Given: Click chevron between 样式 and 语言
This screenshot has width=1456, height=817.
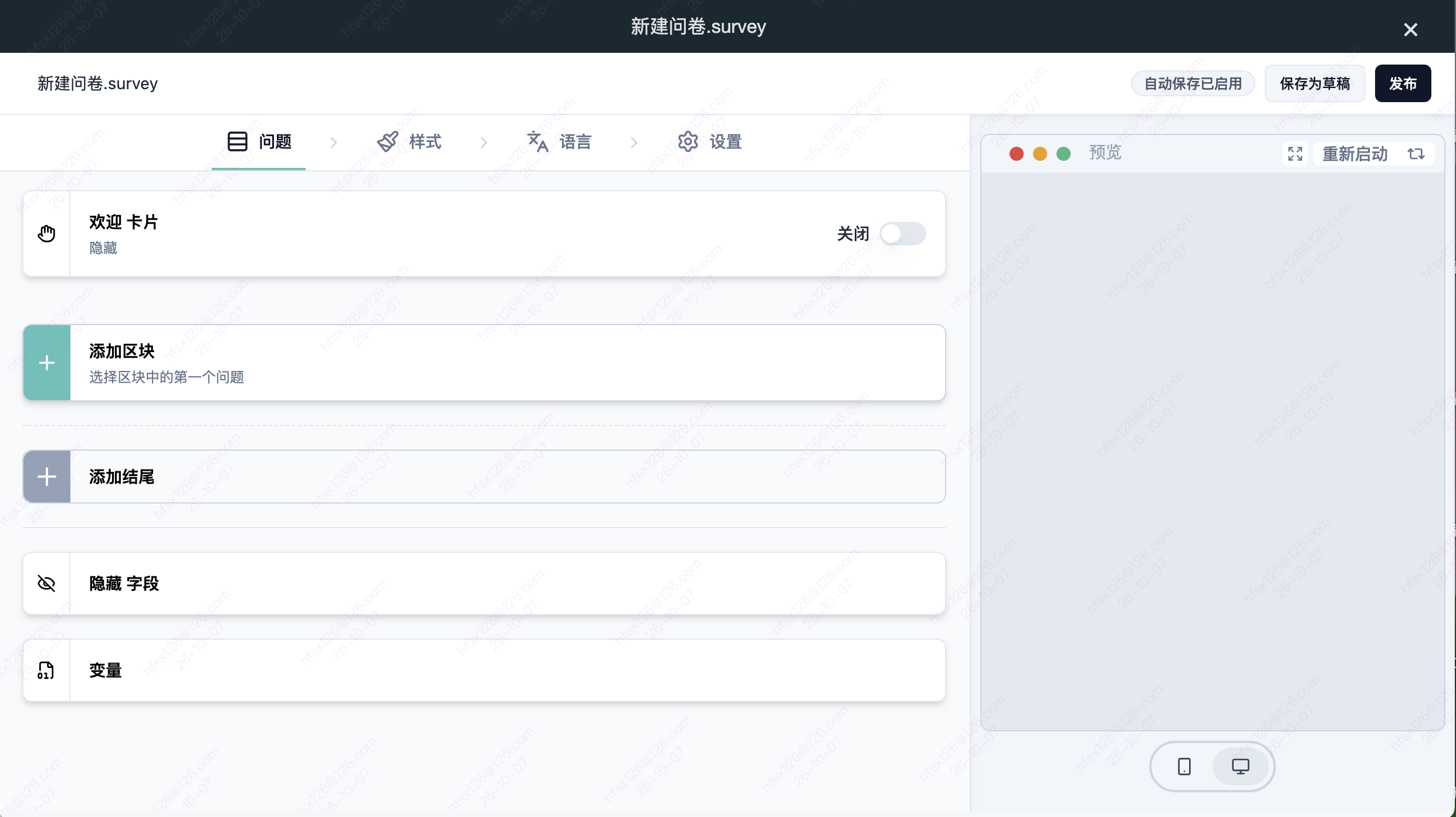Looking at the screenshot, I should [x=484, y=142].
